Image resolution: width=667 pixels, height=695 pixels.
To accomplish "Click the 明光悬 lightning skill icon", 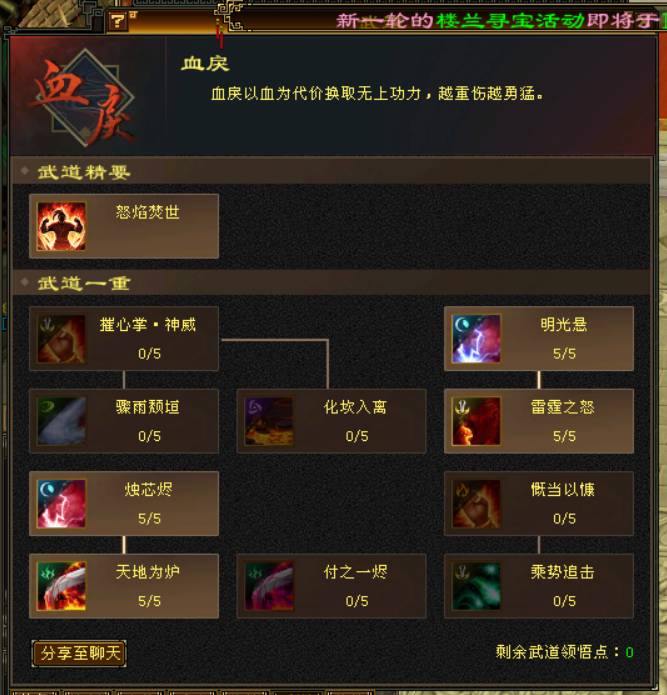I will [x=476, y=339].
